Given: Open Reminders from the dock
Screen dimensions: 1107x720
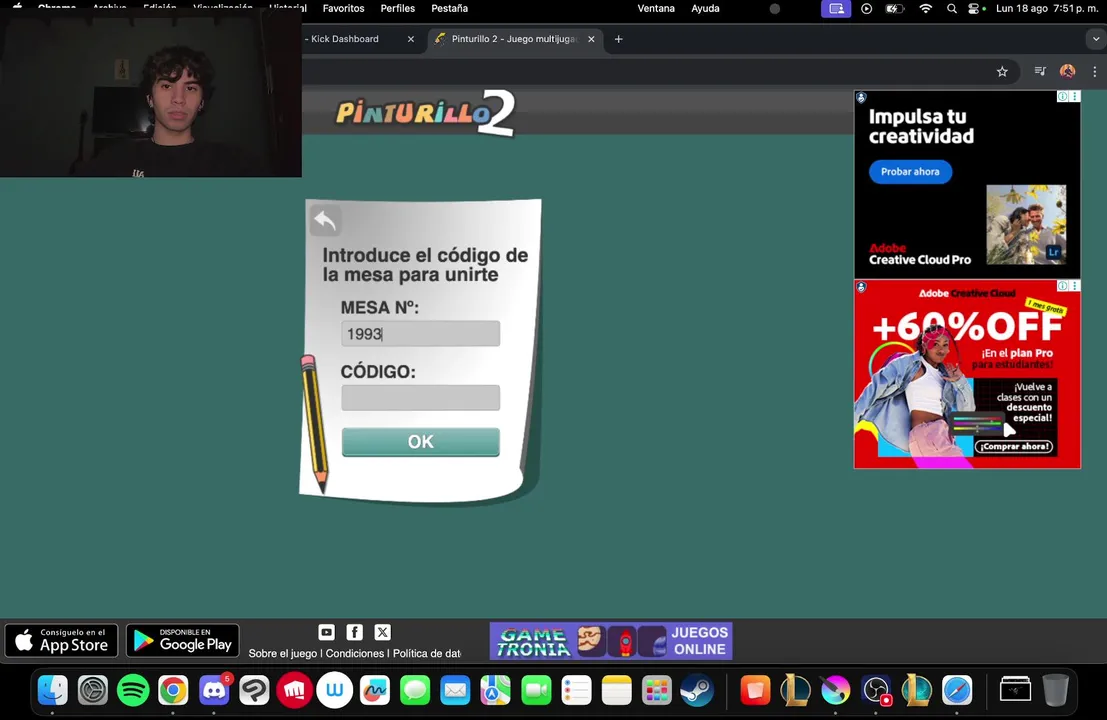Looking at the screenshot, I should 576,690.
